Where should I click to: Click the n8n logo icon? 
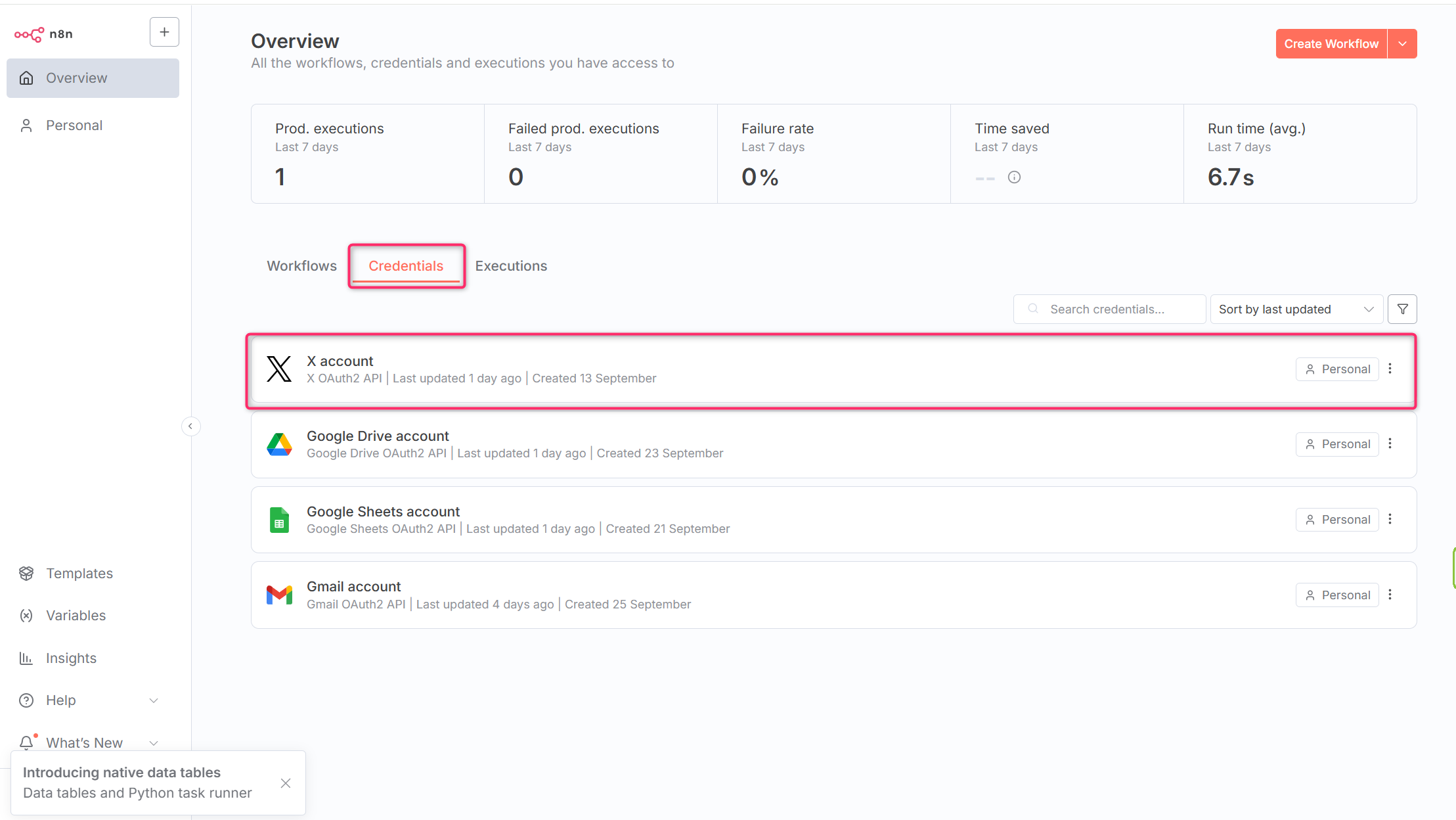[30, 34]
